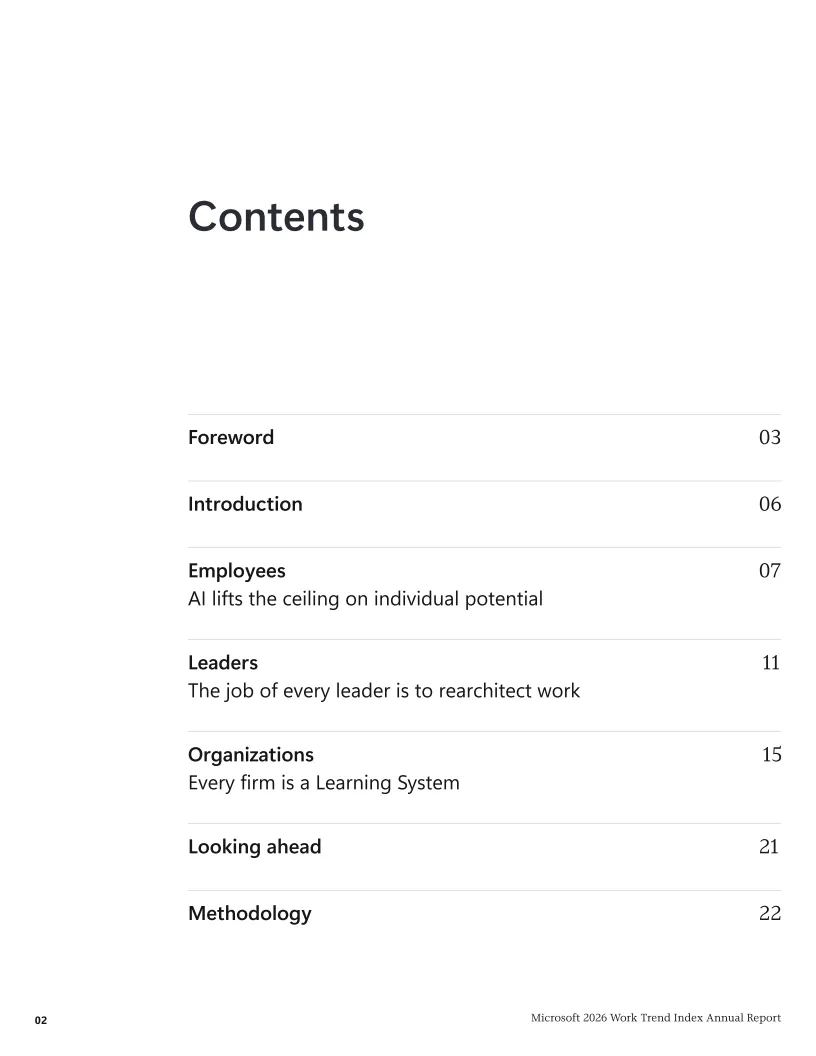The height and width of the screenshot is (1056, 816).
Task: Click 'The job of every leader' subtitle
Action: [384, 691]
